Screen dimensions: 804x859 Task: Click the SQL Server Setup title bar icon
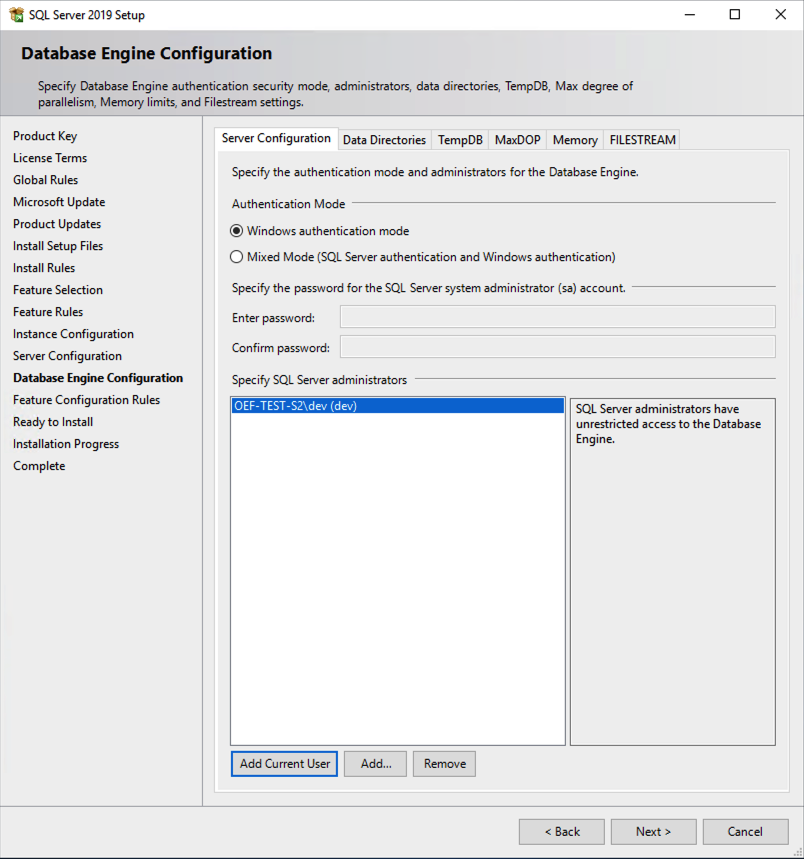(x=16, y=15)
